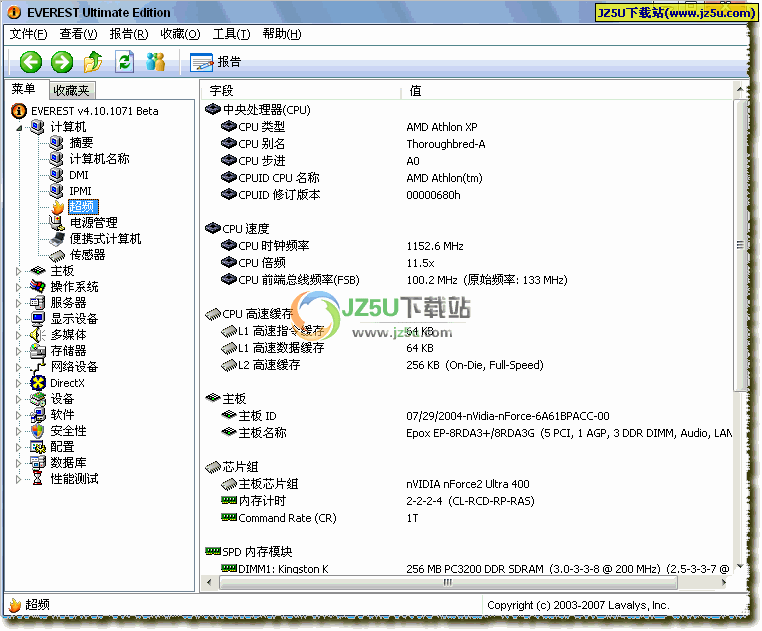
Task: Click the 配置 configuration icon
Action: click(38, 447)
